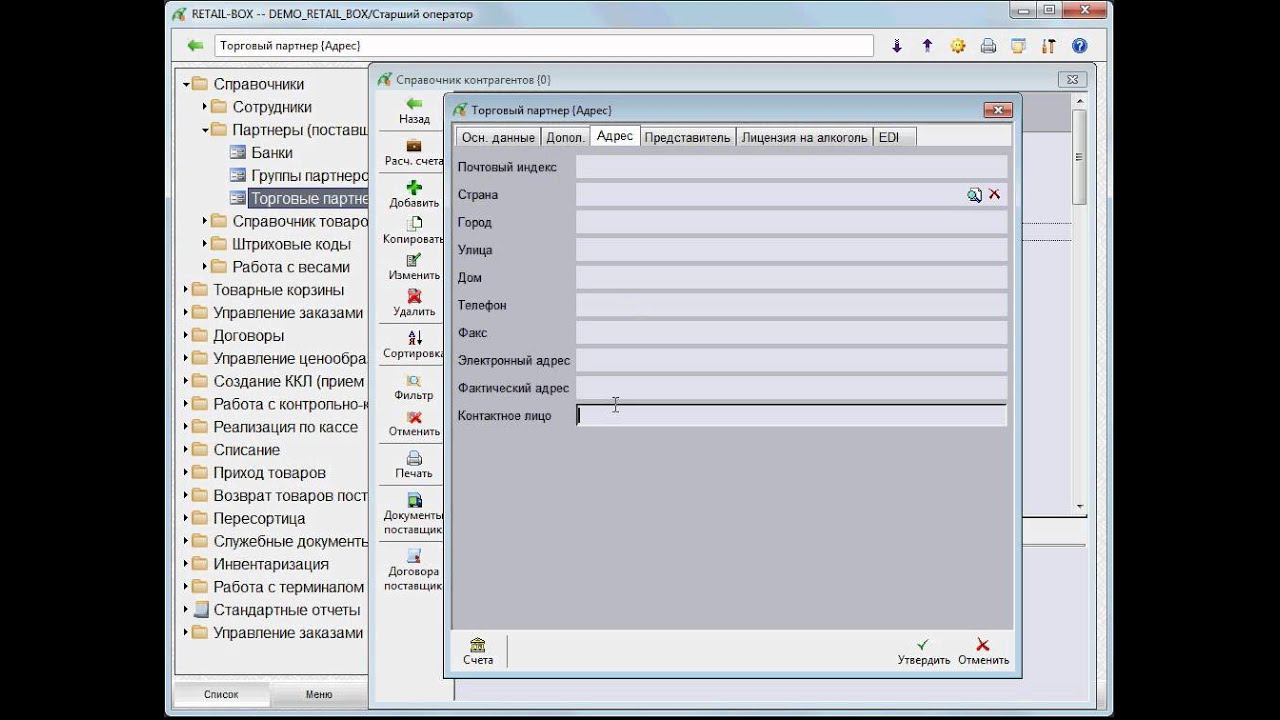1280x720 pixels.
Task: Open Сортировка sorting options
Action: click(x=414, y=345)
